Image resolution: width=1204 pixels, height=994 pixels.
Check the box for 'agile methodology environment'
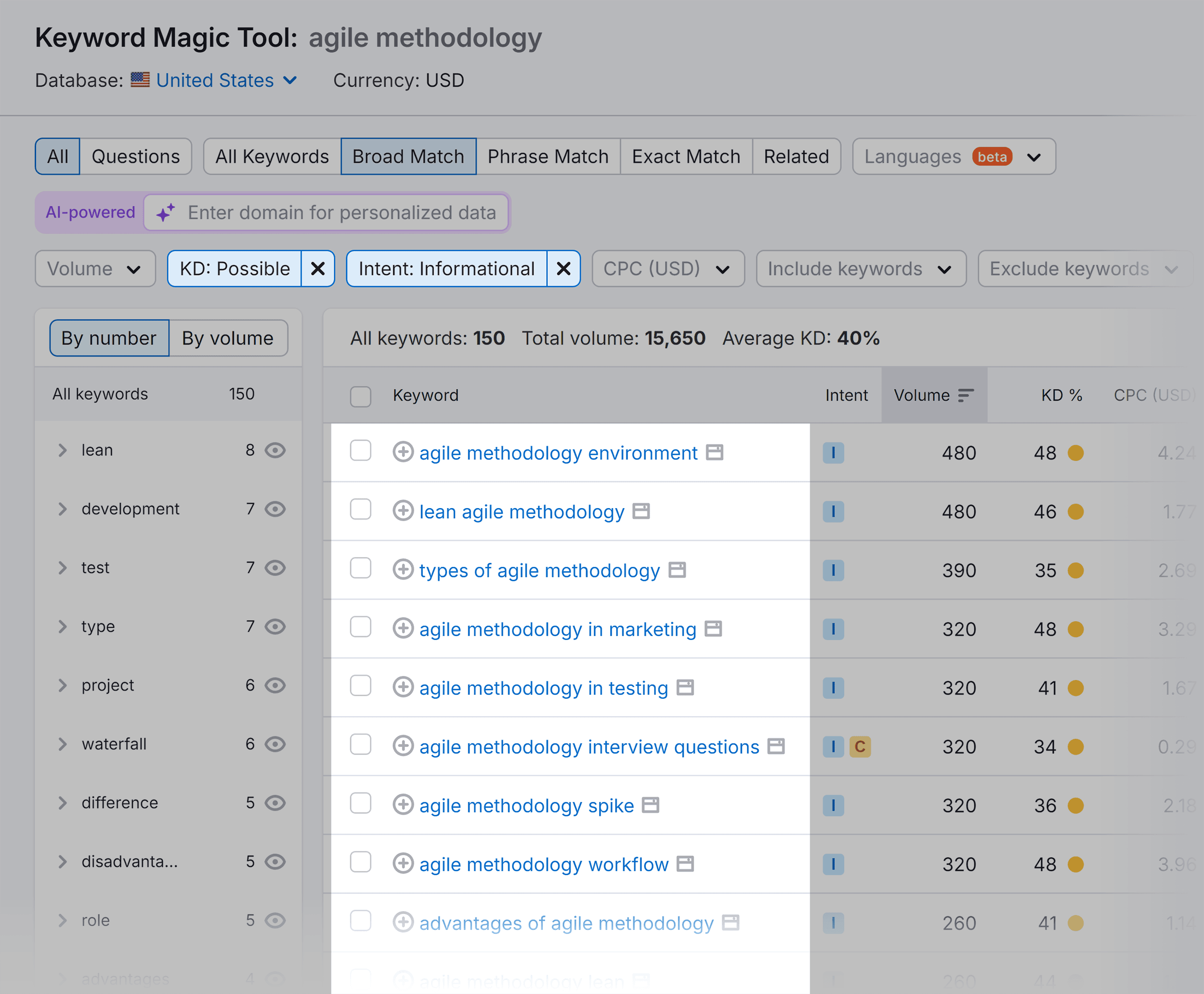click(x=361, y=451)
